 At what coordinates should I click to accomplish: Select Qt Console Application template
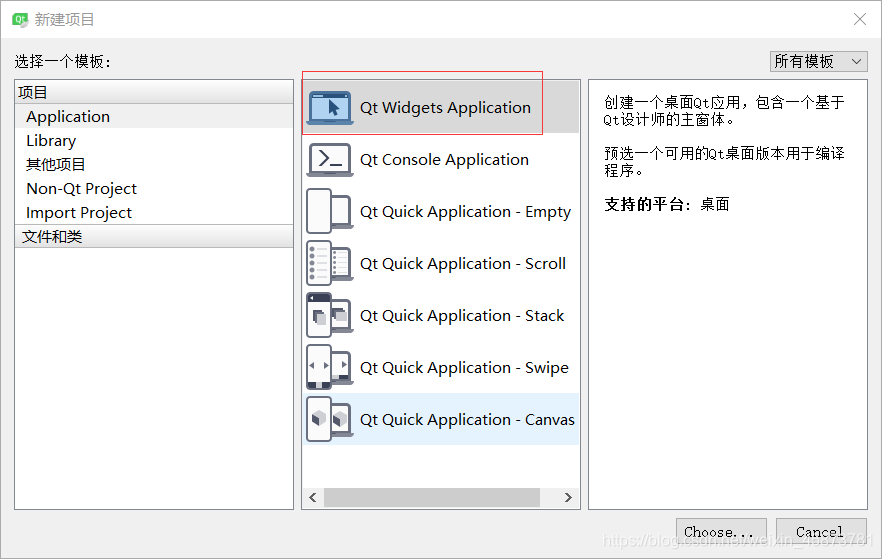(x=441, y=160)
